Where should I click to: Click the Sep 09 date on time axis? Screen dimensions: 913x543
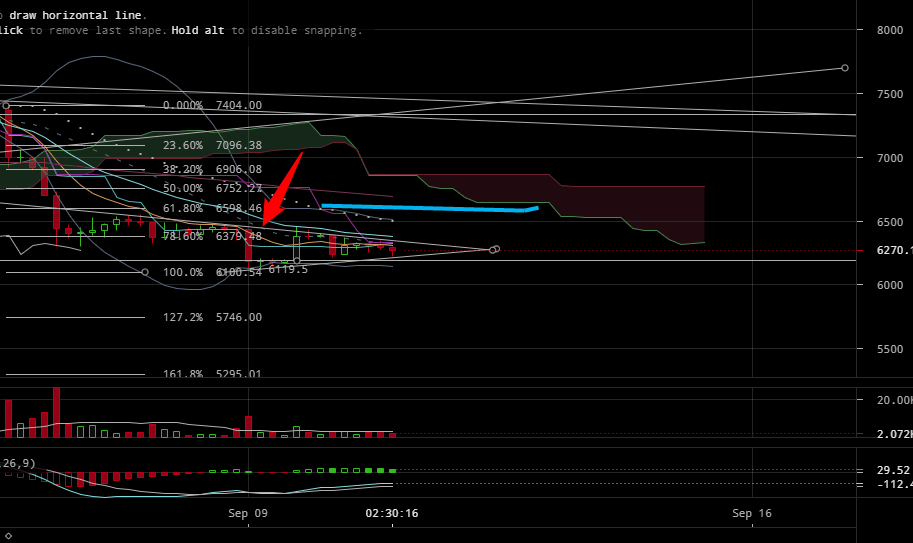pos(248,513)
